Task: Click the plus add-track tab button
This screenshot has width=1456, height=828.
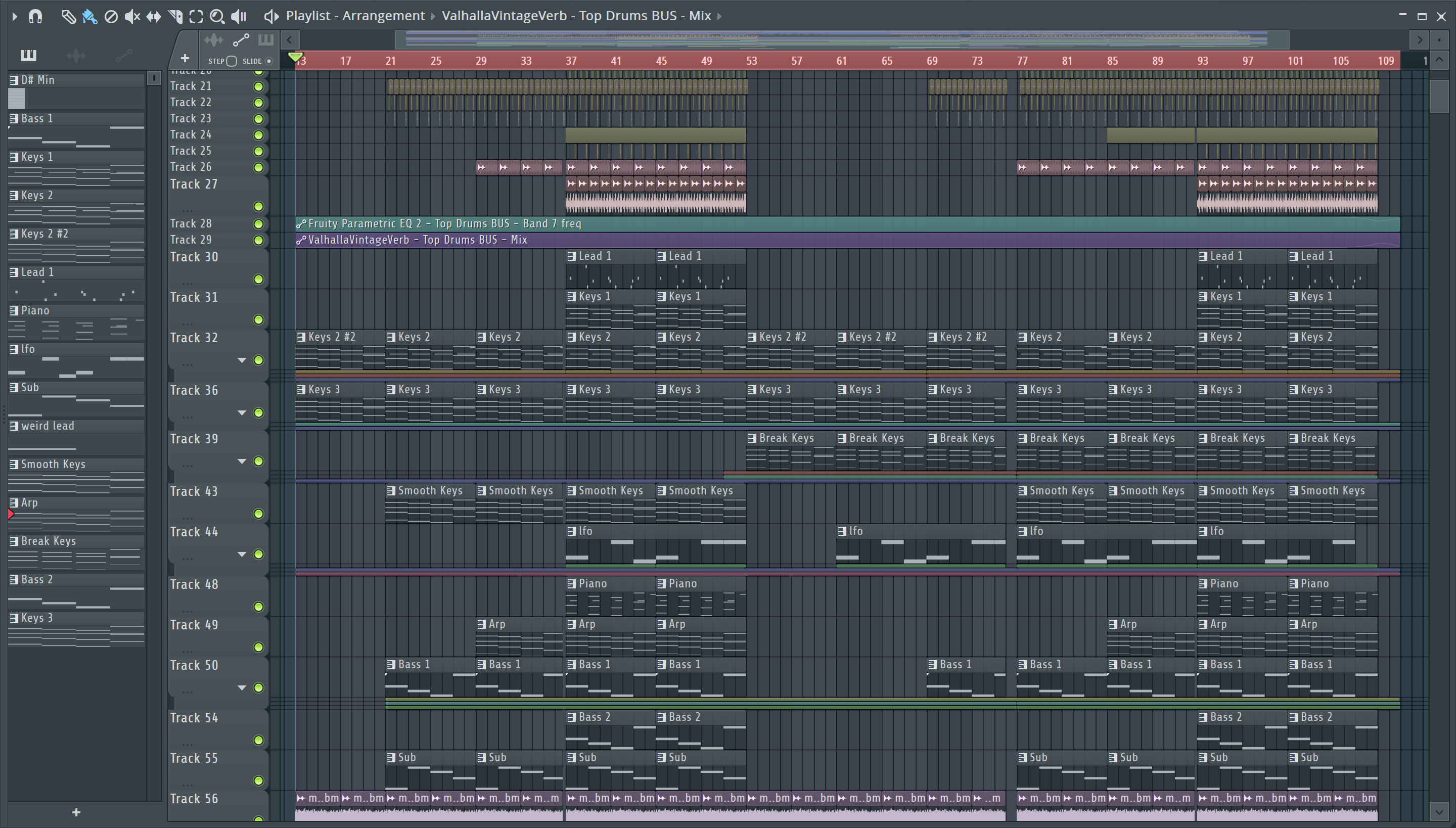Action: pos(185,58)
